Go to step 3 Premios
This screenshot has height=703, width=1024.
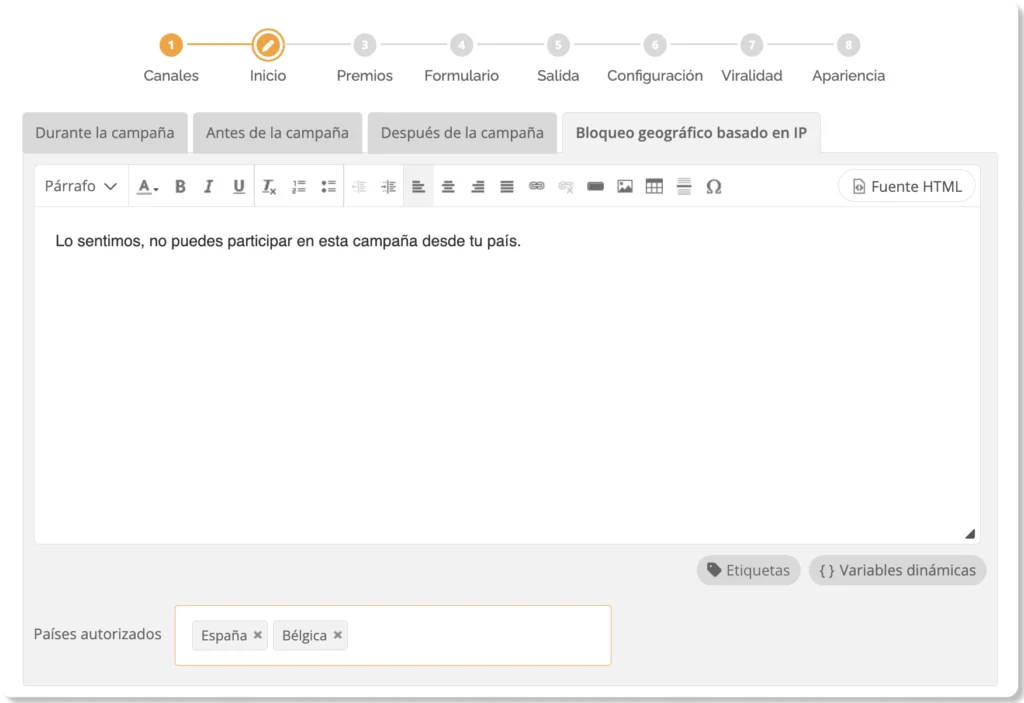click(364, 46)
